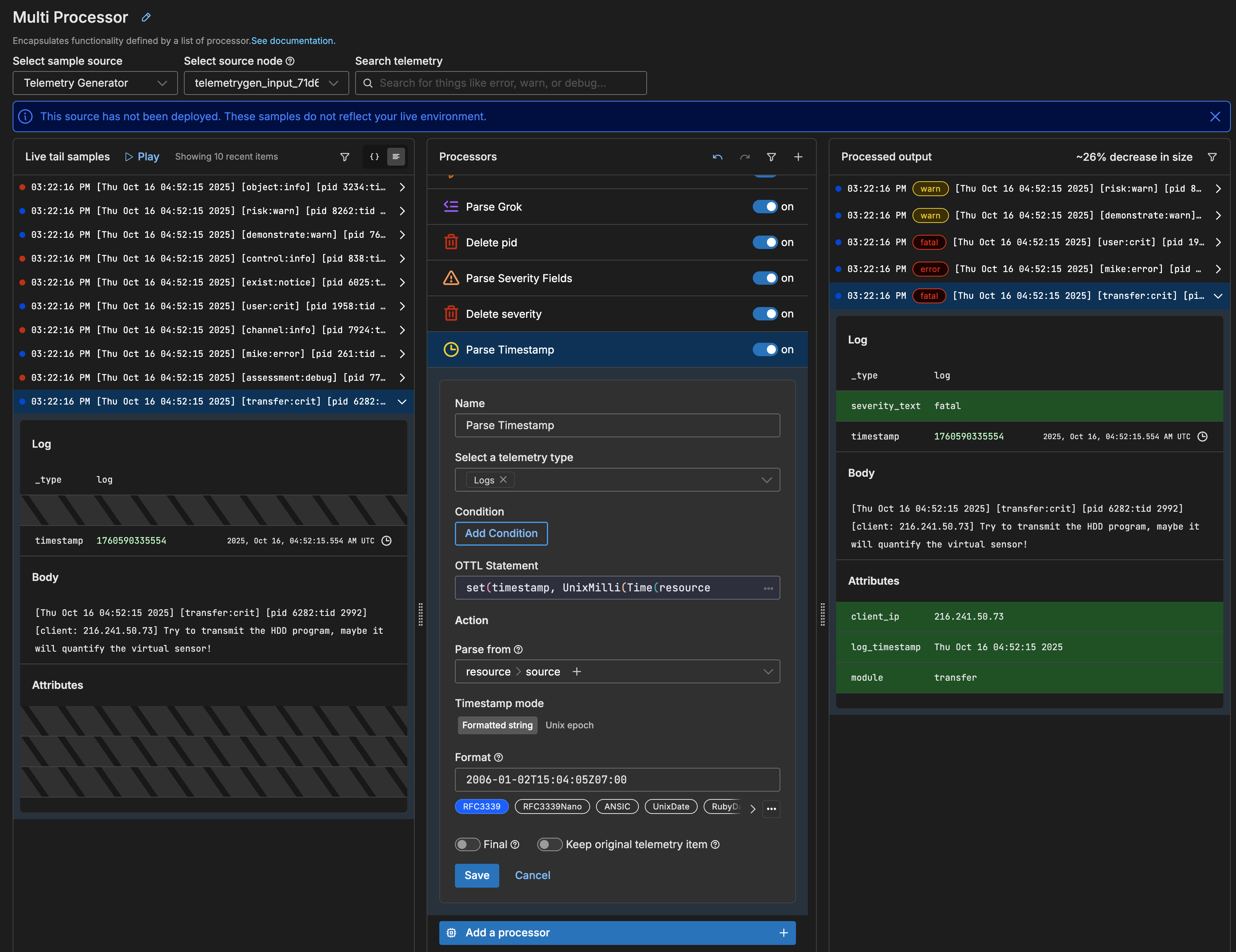Open the Telemetry Generator sample source dropdown
This screenshot has width=1236, height=952.
(95, 83)
